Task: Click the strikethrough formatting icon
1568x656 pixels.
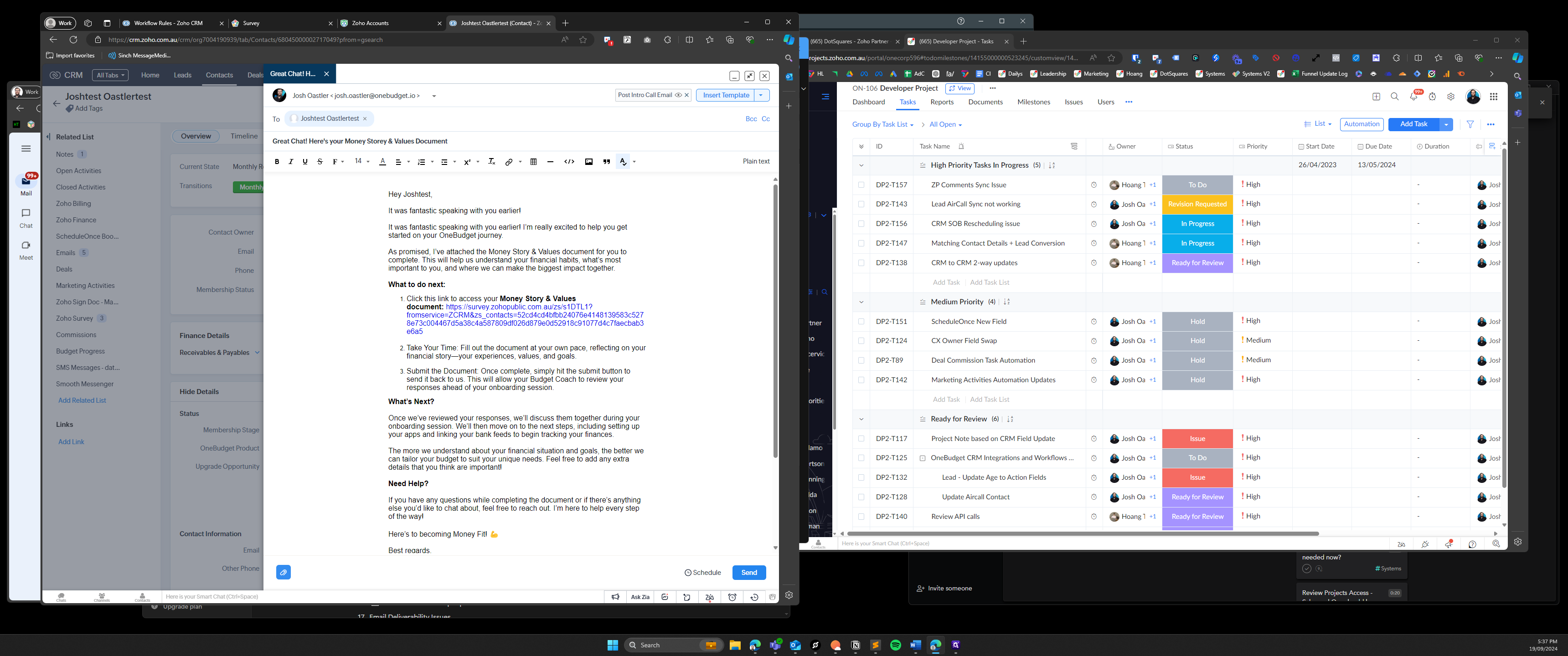Action: tap(320, 162)
